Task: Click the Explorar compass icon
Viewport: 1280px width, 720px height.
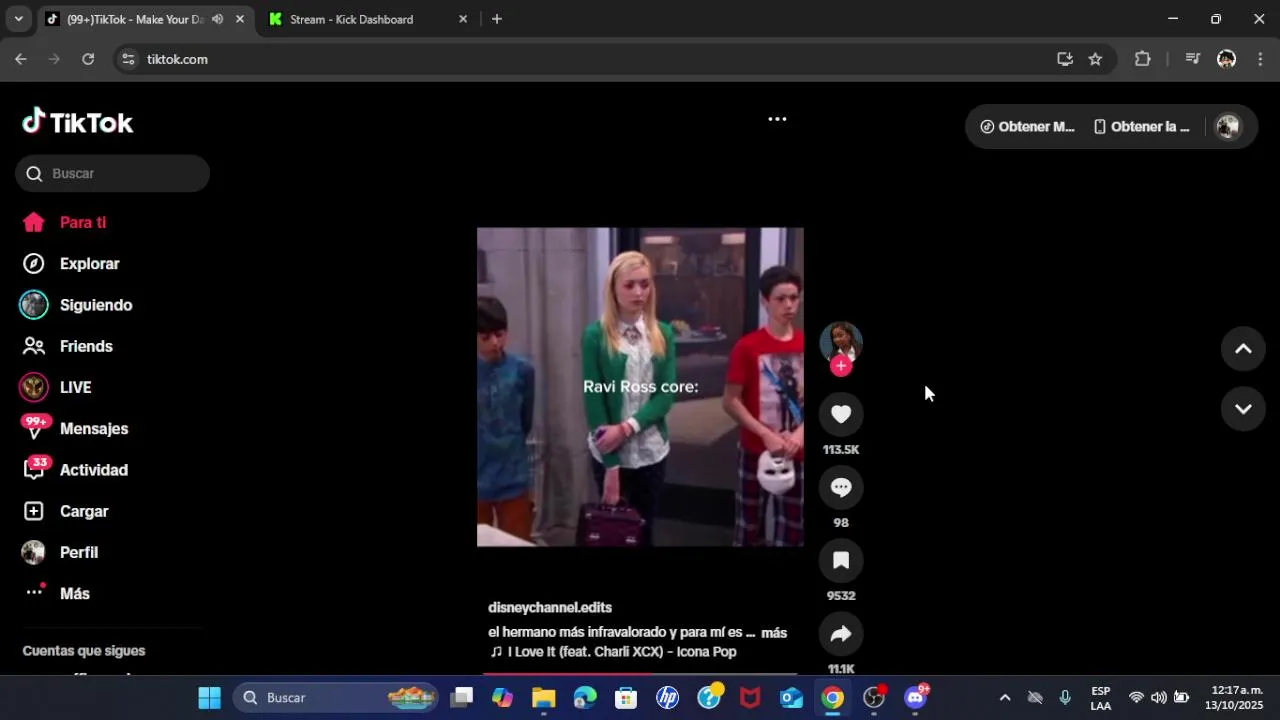Action: [x=34, y=264]
